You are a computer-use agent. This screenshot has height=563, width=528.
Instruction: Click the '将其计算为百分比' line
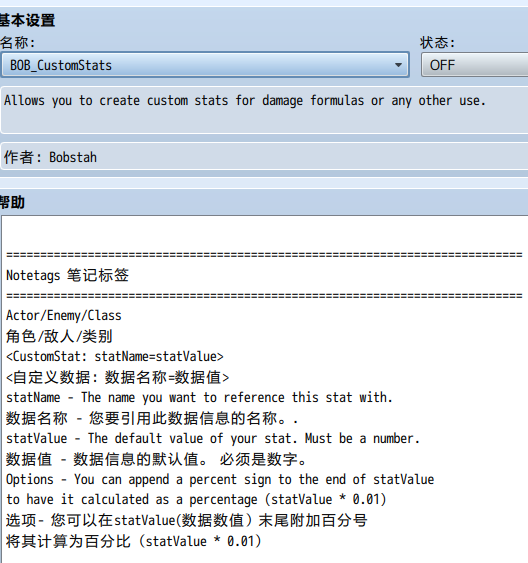coord(134,541)
